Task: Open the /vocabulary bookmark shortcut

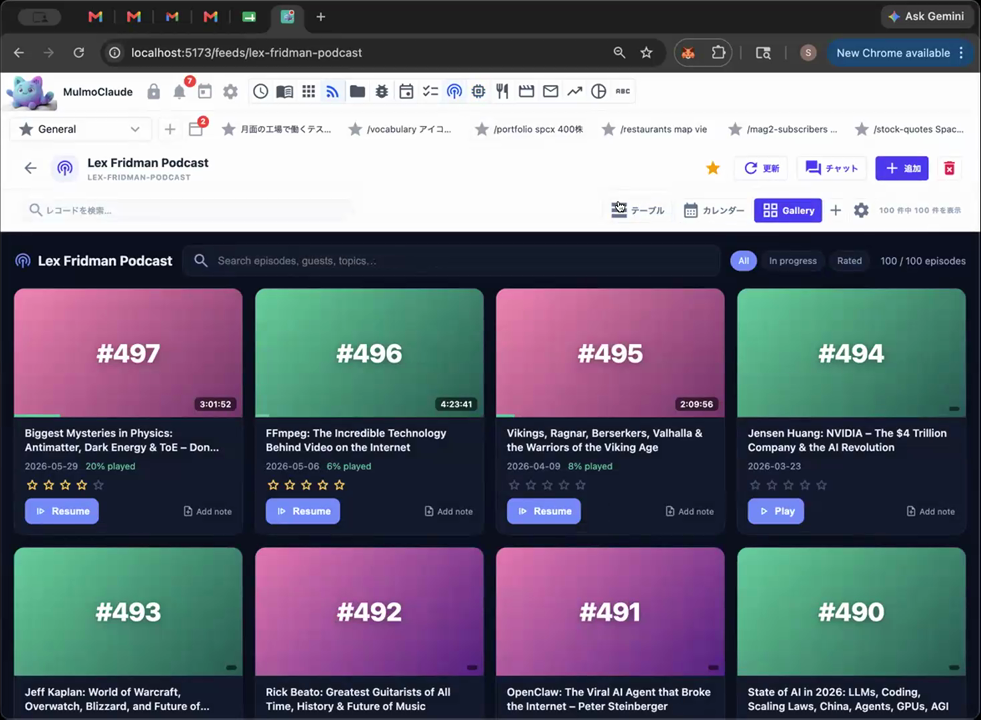Action: [400, 129]
